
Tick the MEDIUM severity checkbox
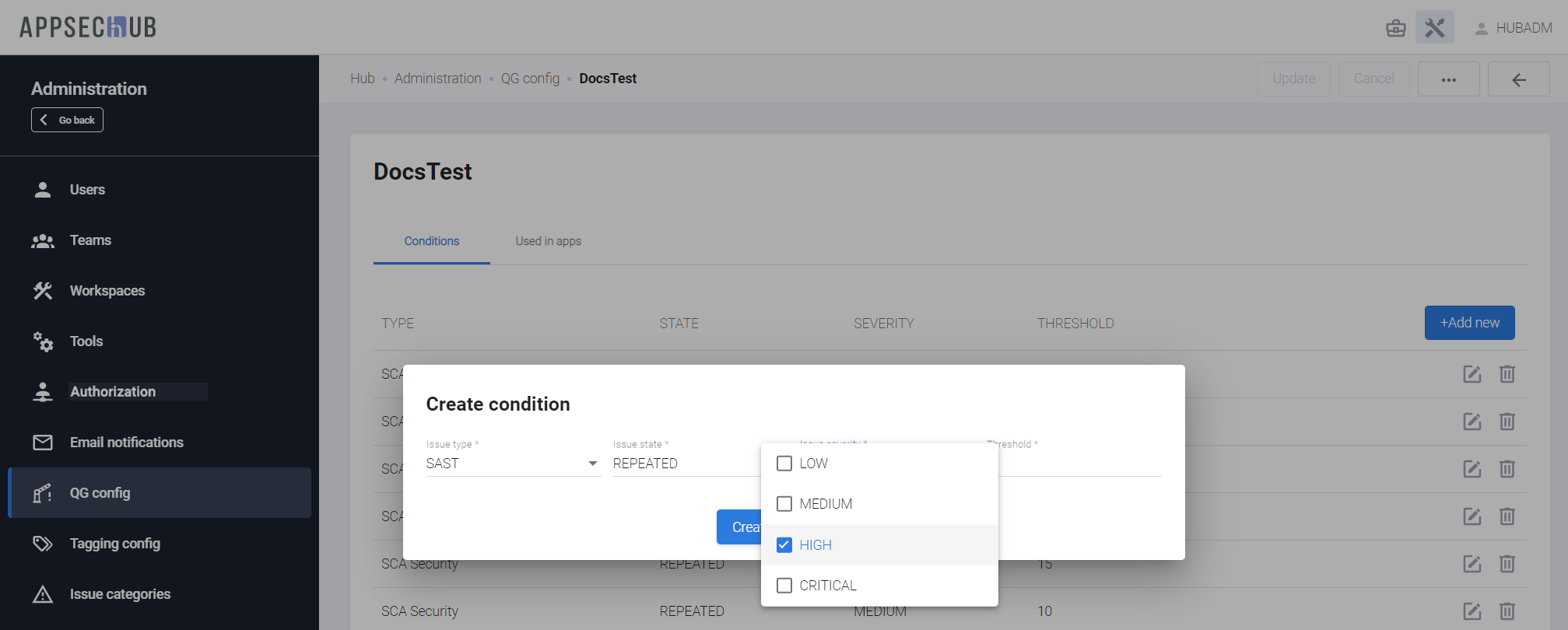click(x=784, y=504)
